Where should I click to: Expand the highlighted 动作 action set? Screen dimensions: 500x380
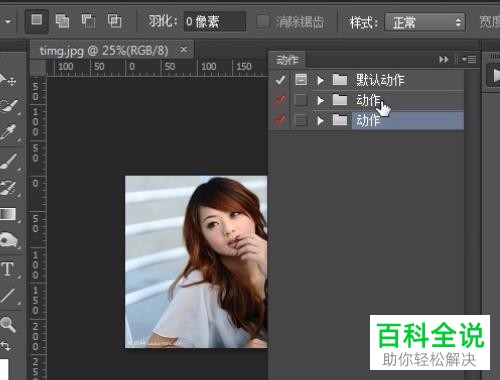pyautogui.click(x=320, y=120)
